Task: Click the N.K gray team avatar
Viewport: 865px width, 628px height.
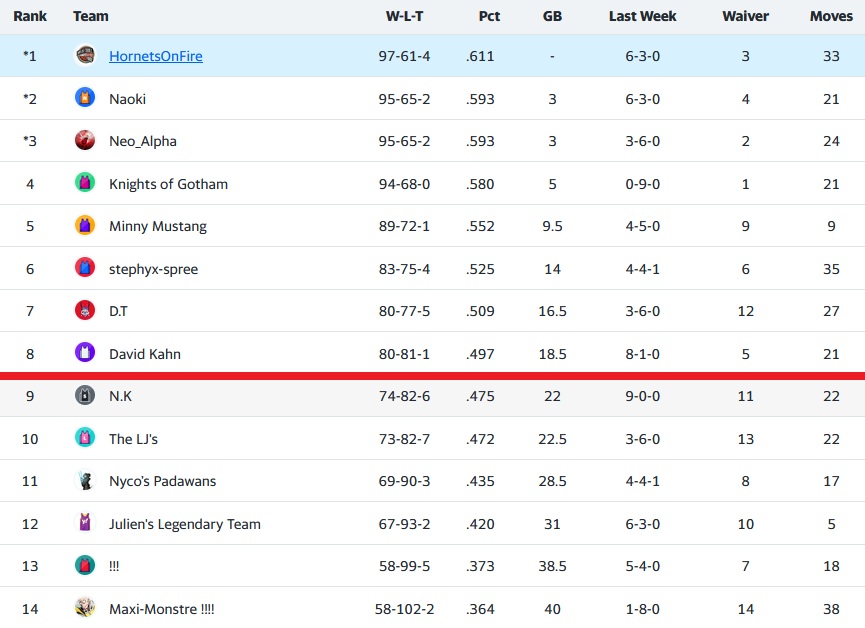Action: coord(85,396)
